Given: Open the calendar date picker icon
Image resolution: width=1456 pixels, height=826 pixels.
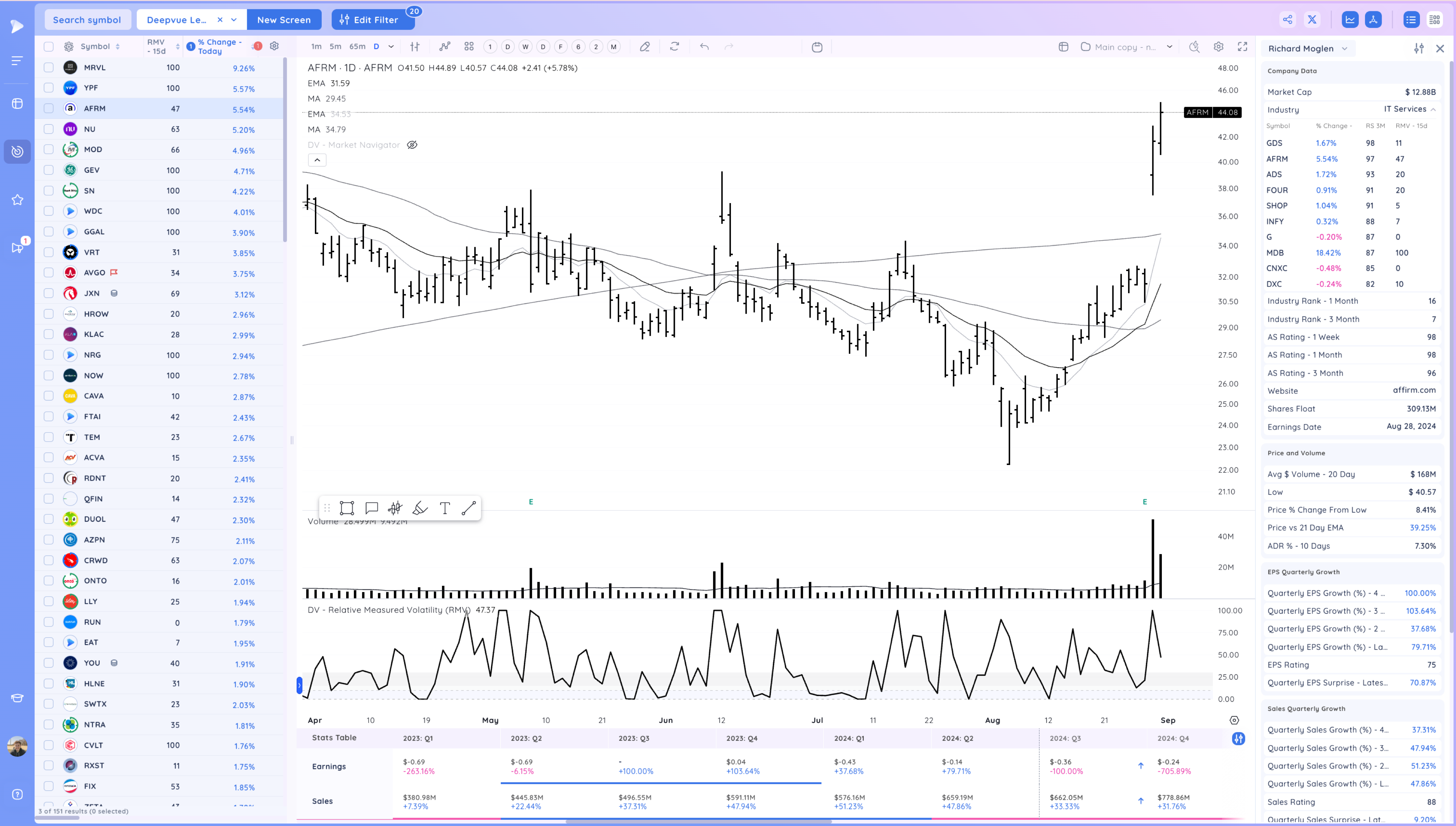Looking at the screenshot, I should (x=817, y=47).
